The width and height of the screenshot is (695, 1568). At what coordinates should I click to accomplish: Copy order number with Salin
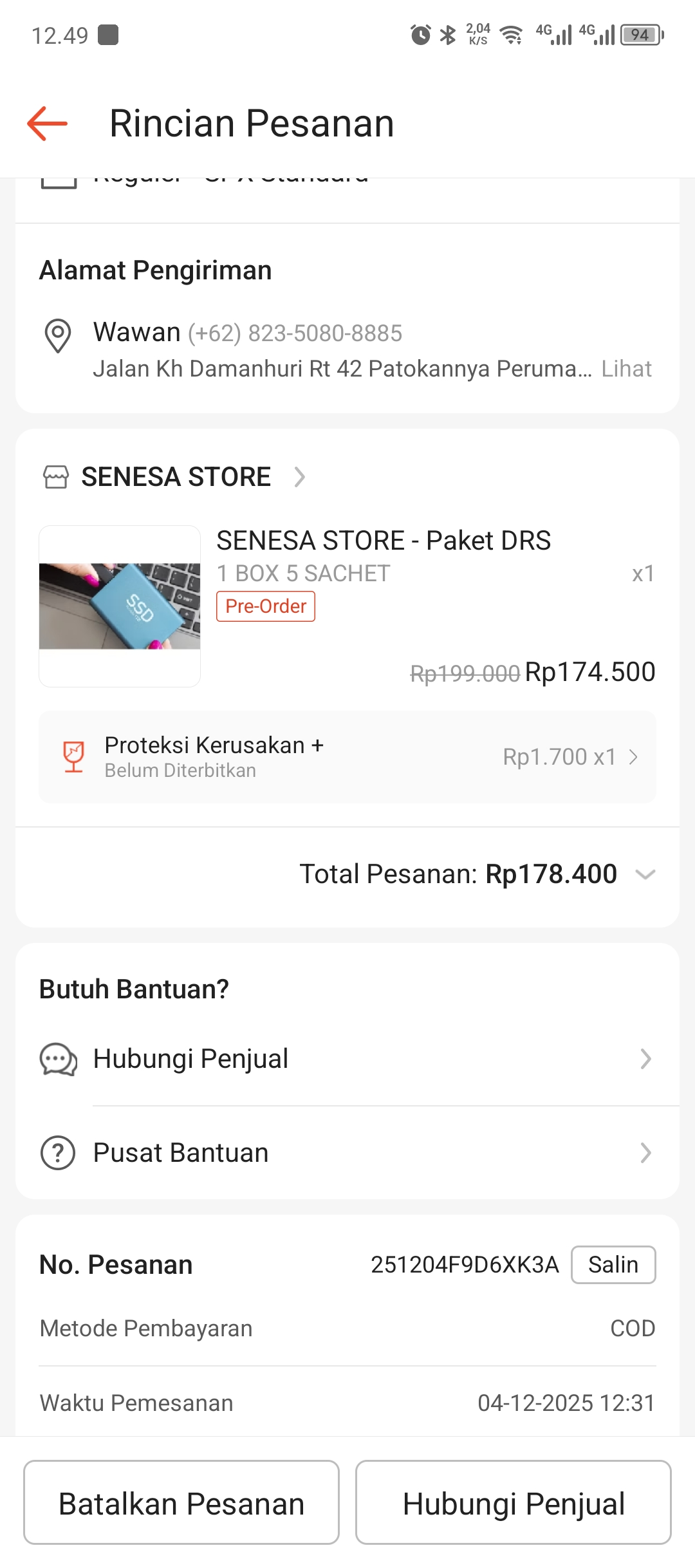613,1265
